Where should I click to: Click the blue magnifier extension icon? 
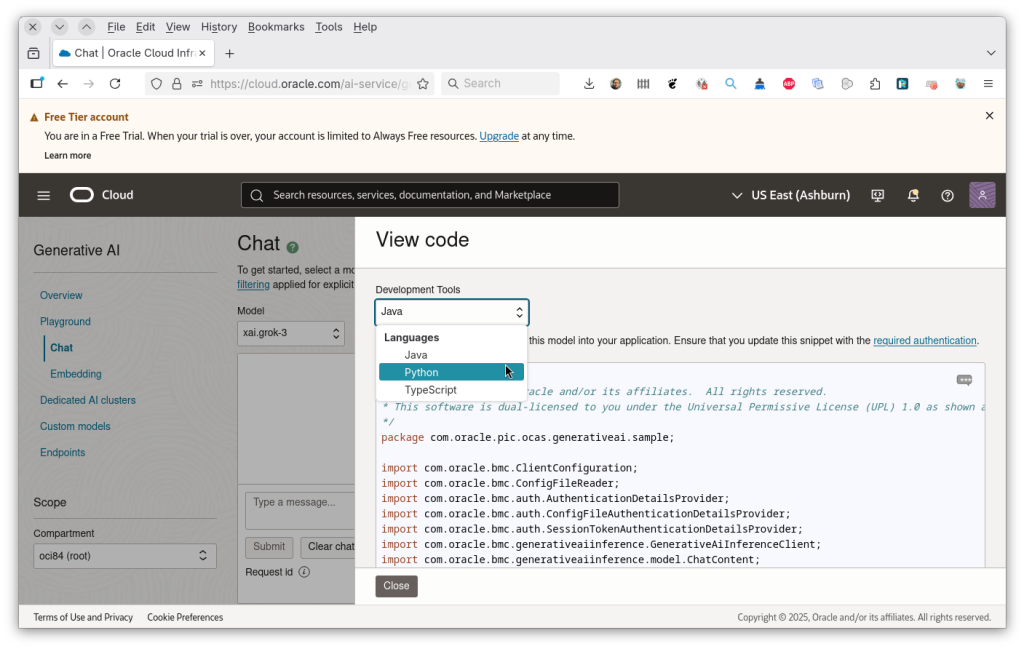tap(731, 84)
